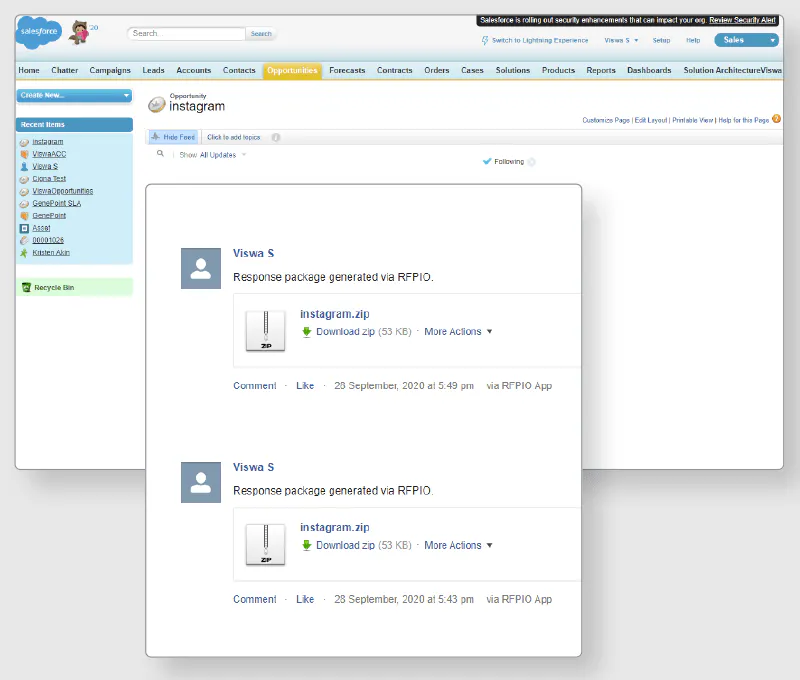
Task: Open the Viswa S user menu
Action: click(621, 40)
